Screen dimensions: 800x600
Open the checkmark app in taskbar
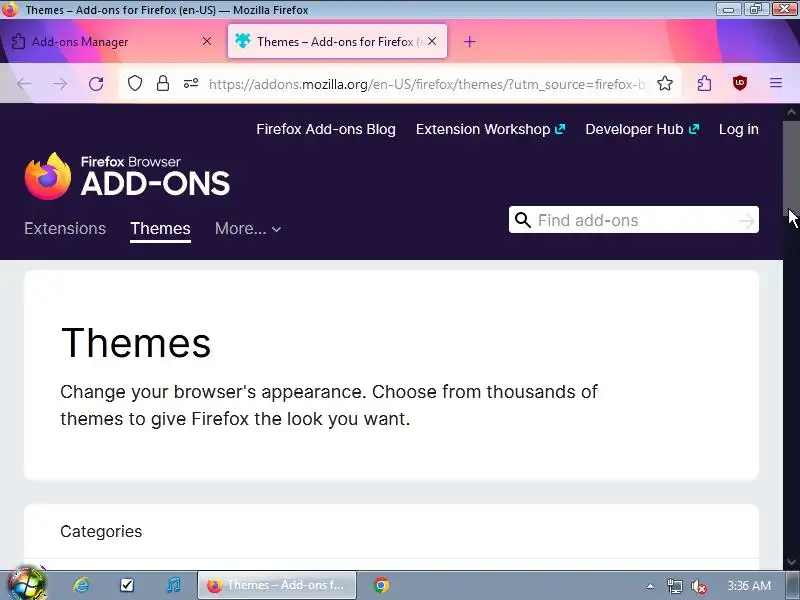click(x=127, y=585)
